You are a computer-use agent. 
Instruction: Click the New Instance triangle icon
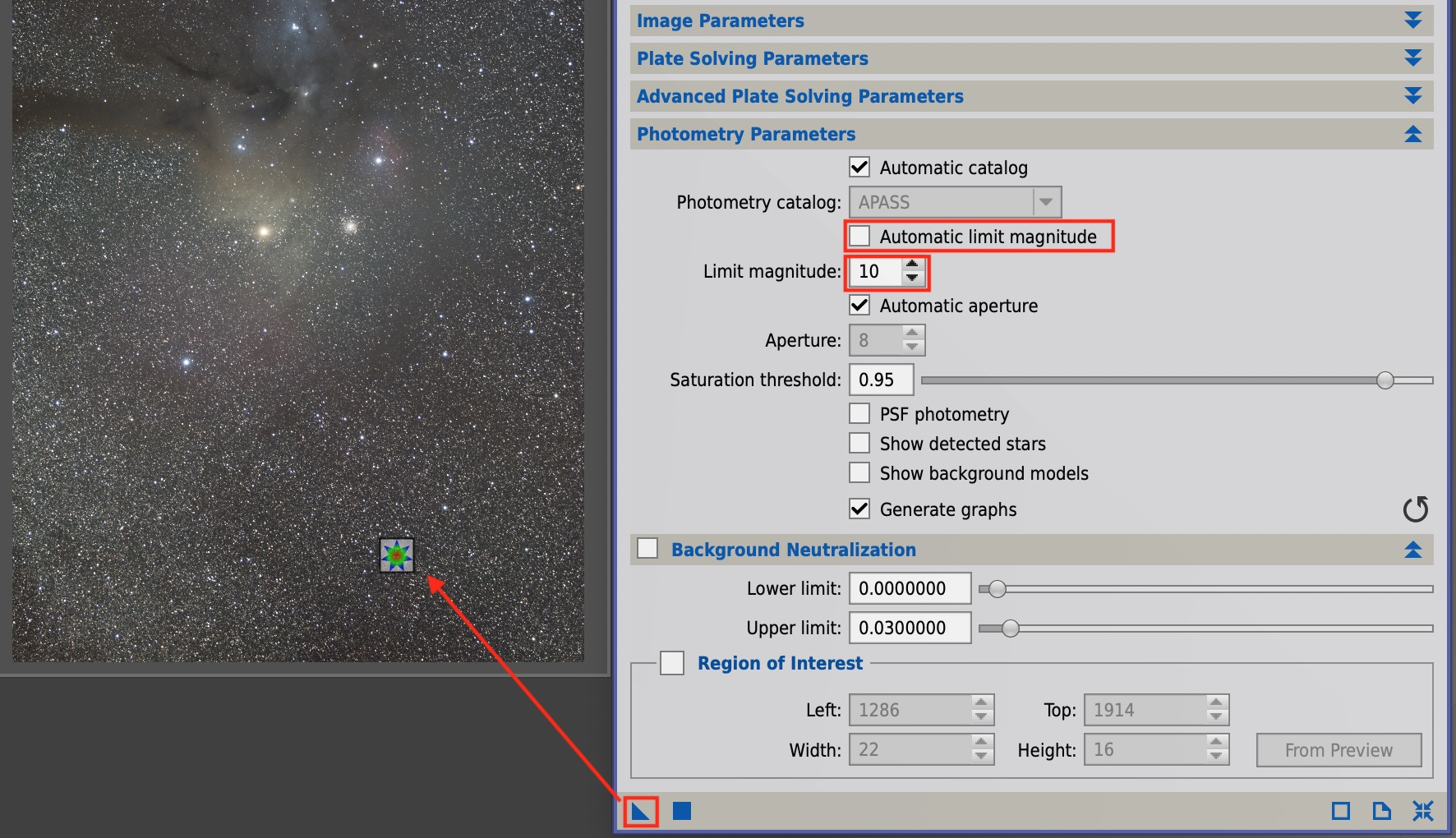[640, 812]
